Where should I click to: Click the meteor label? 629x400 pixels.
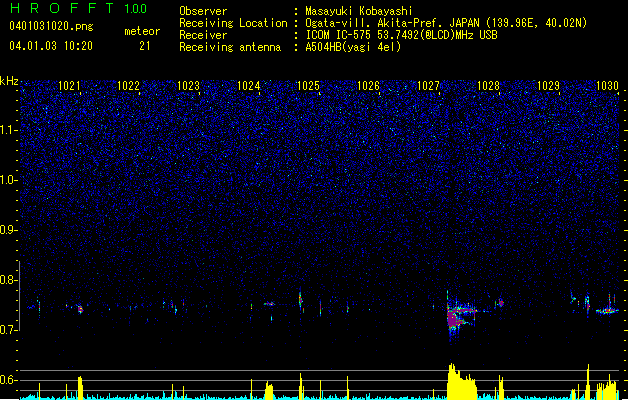(x=142, y=31)
